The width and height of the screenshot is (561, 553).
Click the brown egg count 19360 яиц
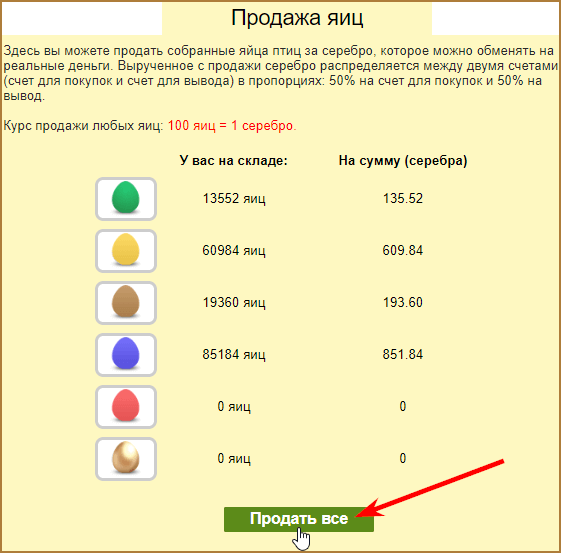click(x=234, y=303)
